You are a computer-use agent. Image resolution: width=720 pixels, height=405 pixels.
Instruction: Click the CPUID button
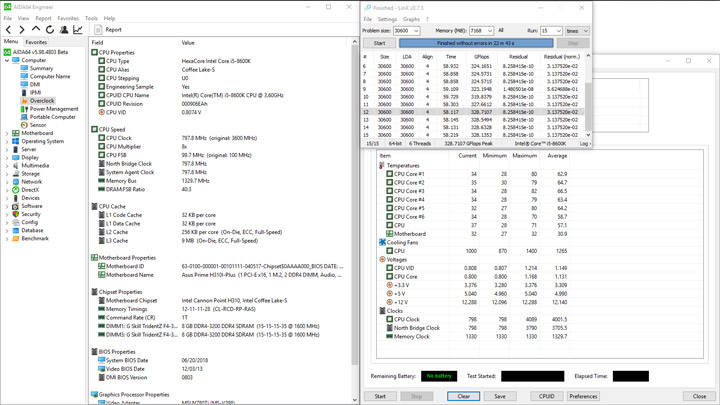pos(546,396)
